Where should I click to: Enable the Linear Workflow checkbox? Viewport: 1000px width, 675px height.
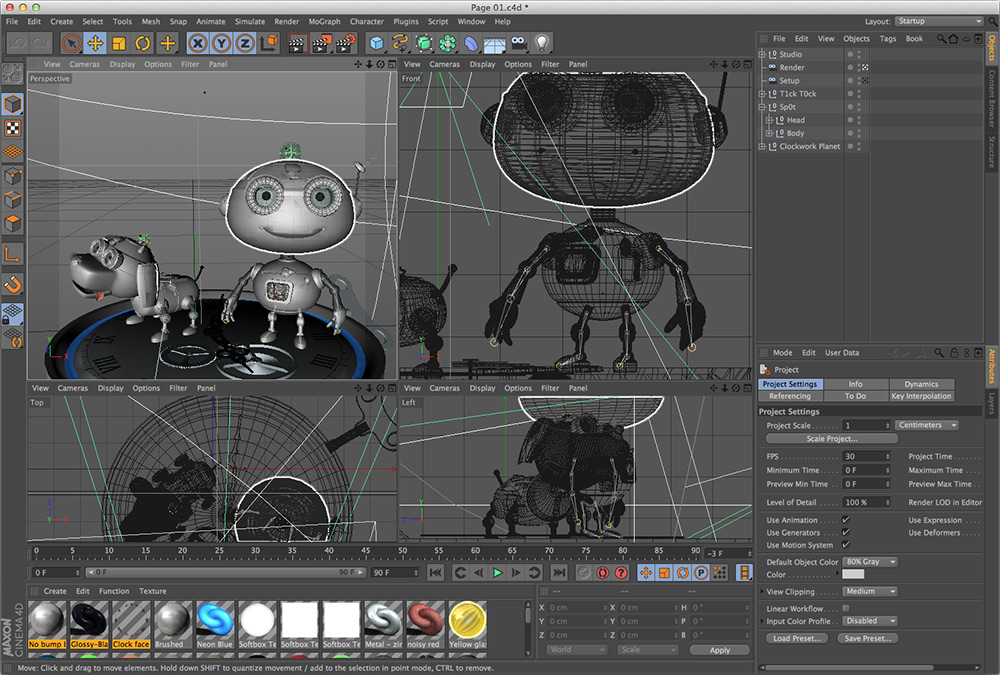point(846,608)
